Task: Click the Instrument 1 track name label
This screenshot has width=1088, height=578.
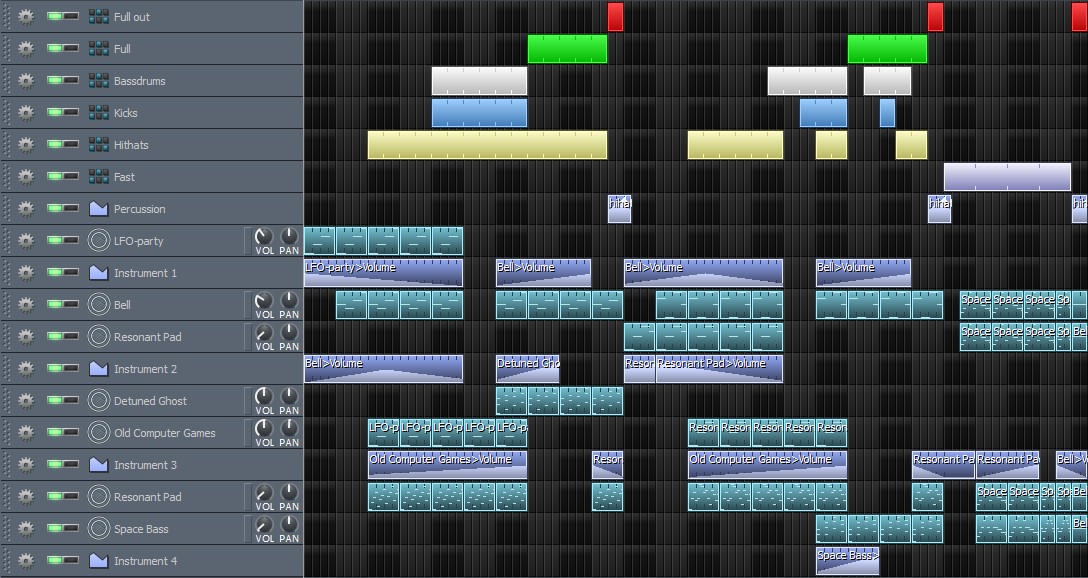Action: [145, 273]
